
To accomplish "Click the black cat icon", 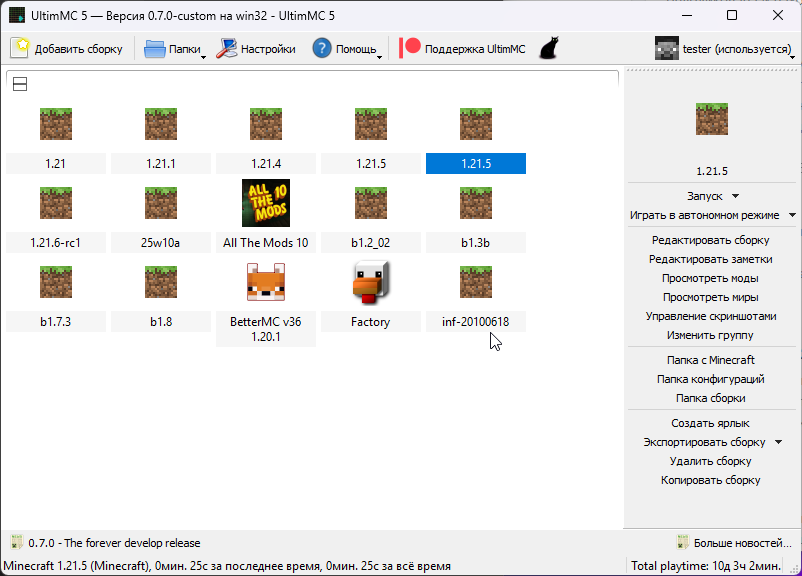I will click(x=549, y=48).
